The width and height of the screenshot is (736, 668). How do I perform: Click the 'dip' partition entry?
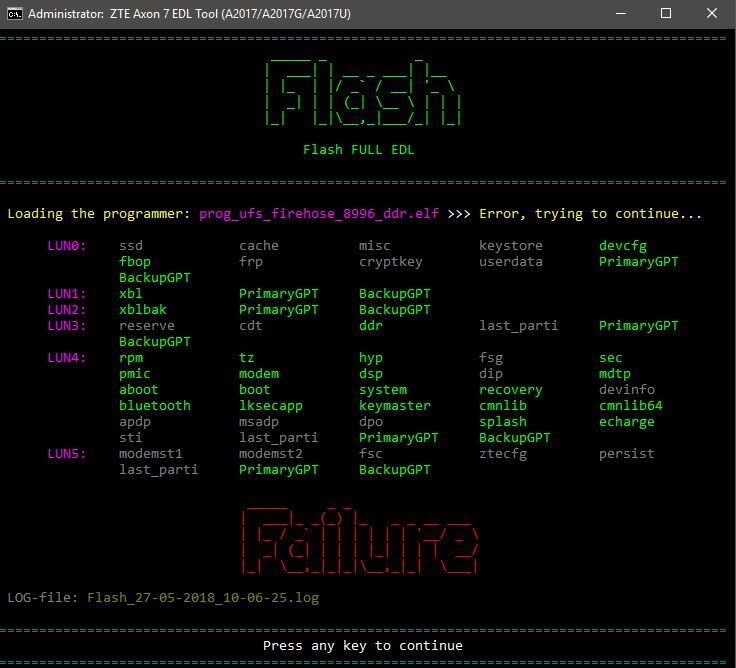(491, 374)
